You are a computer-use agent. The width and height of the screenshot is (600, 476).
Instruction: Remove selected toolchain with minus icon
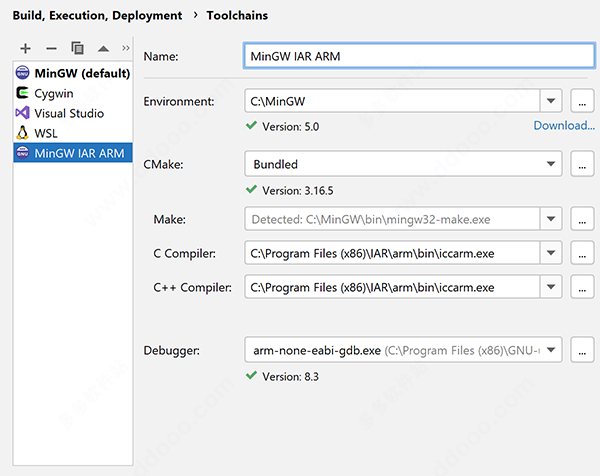[51, 48]
